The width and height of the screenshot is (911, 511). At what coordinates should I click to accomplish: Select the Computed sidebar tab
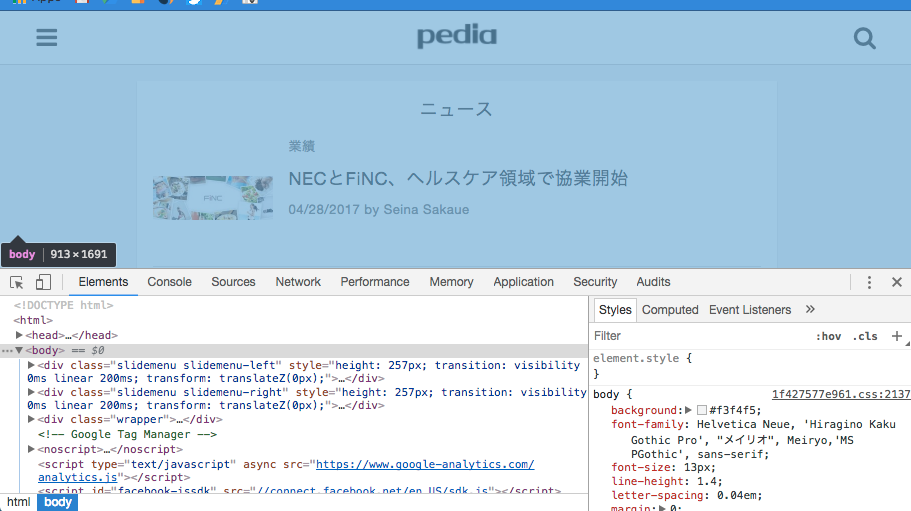click(x=670, y=310)
